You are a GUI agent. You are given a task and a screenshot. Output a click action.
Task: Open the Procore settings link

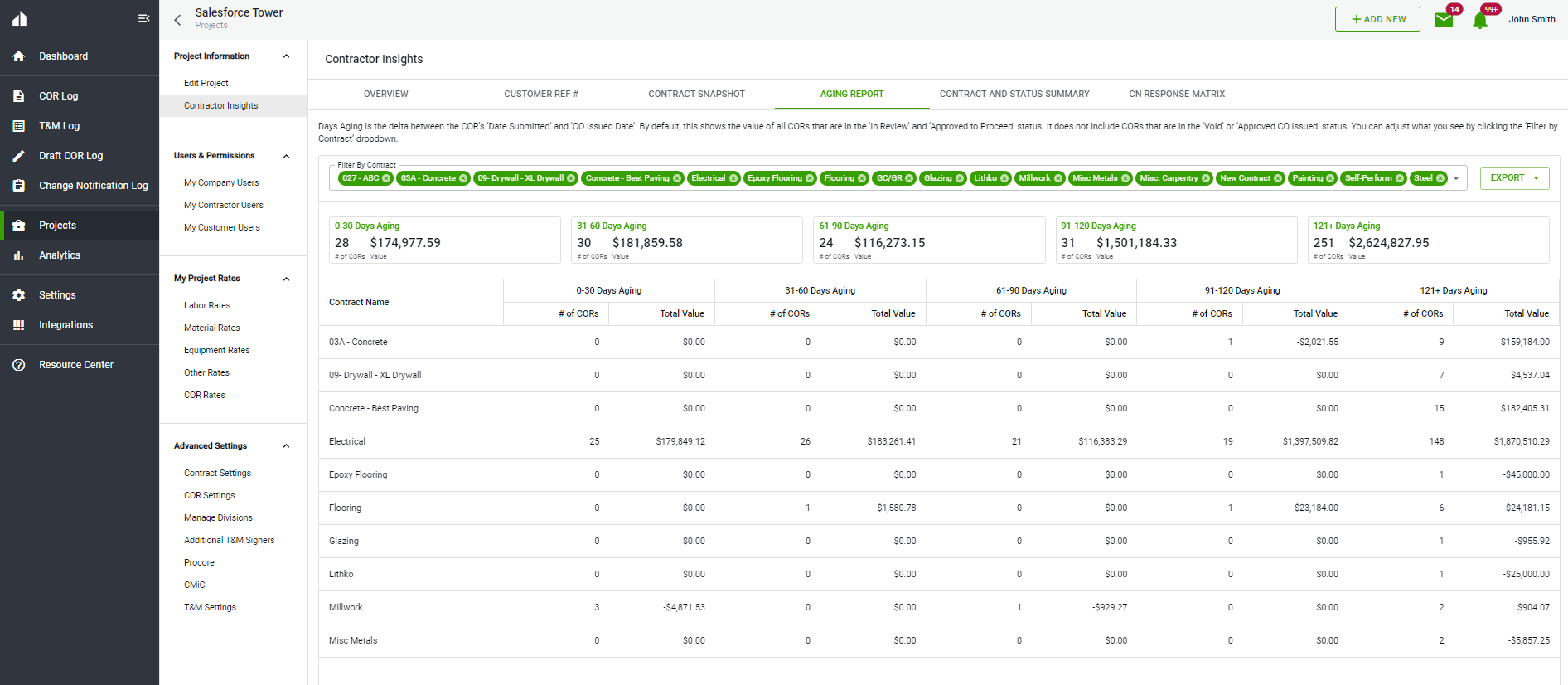pos(199,562)
